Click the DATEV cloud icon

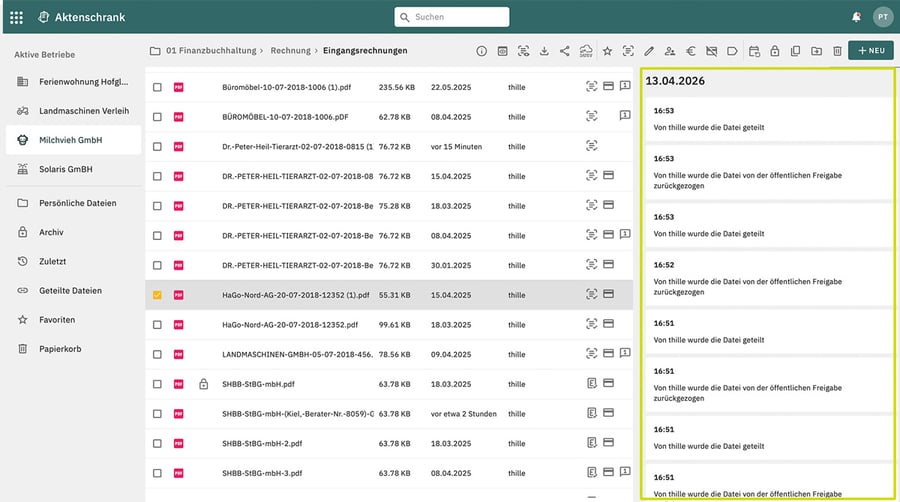[x=586, y=51]
